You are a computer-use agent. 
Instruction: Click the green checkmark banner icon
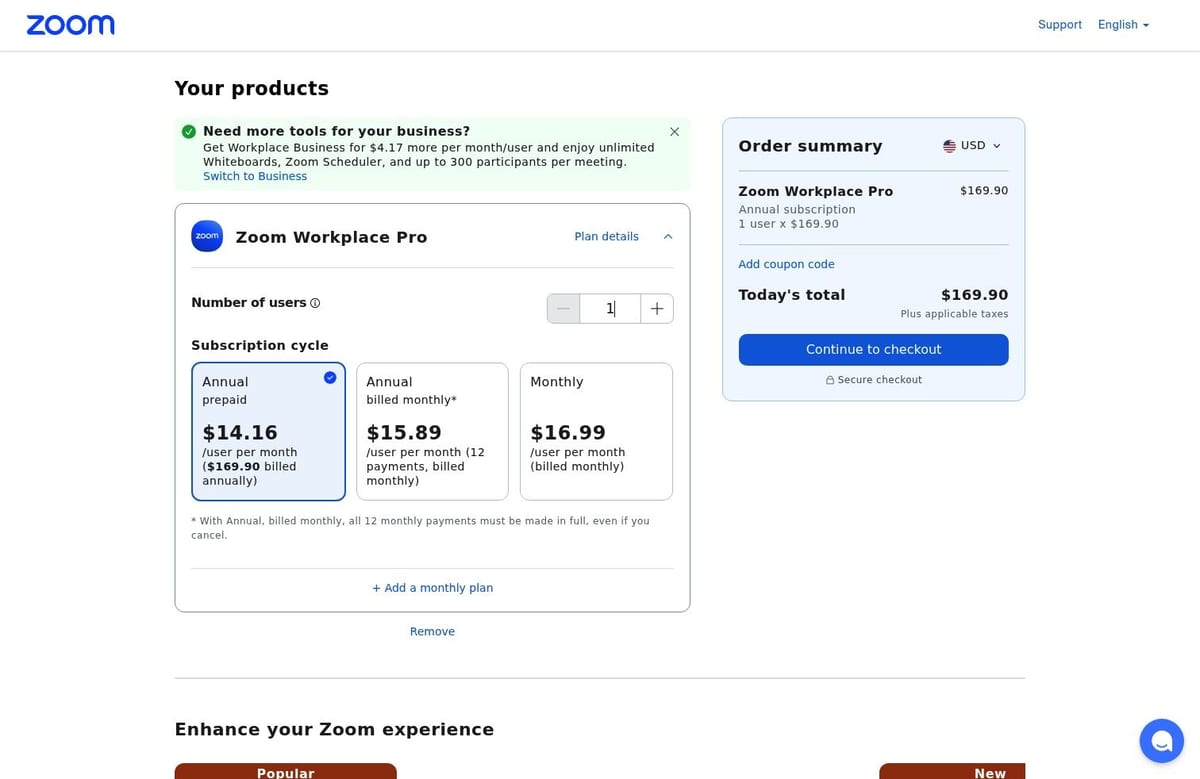tap(189, 131)
